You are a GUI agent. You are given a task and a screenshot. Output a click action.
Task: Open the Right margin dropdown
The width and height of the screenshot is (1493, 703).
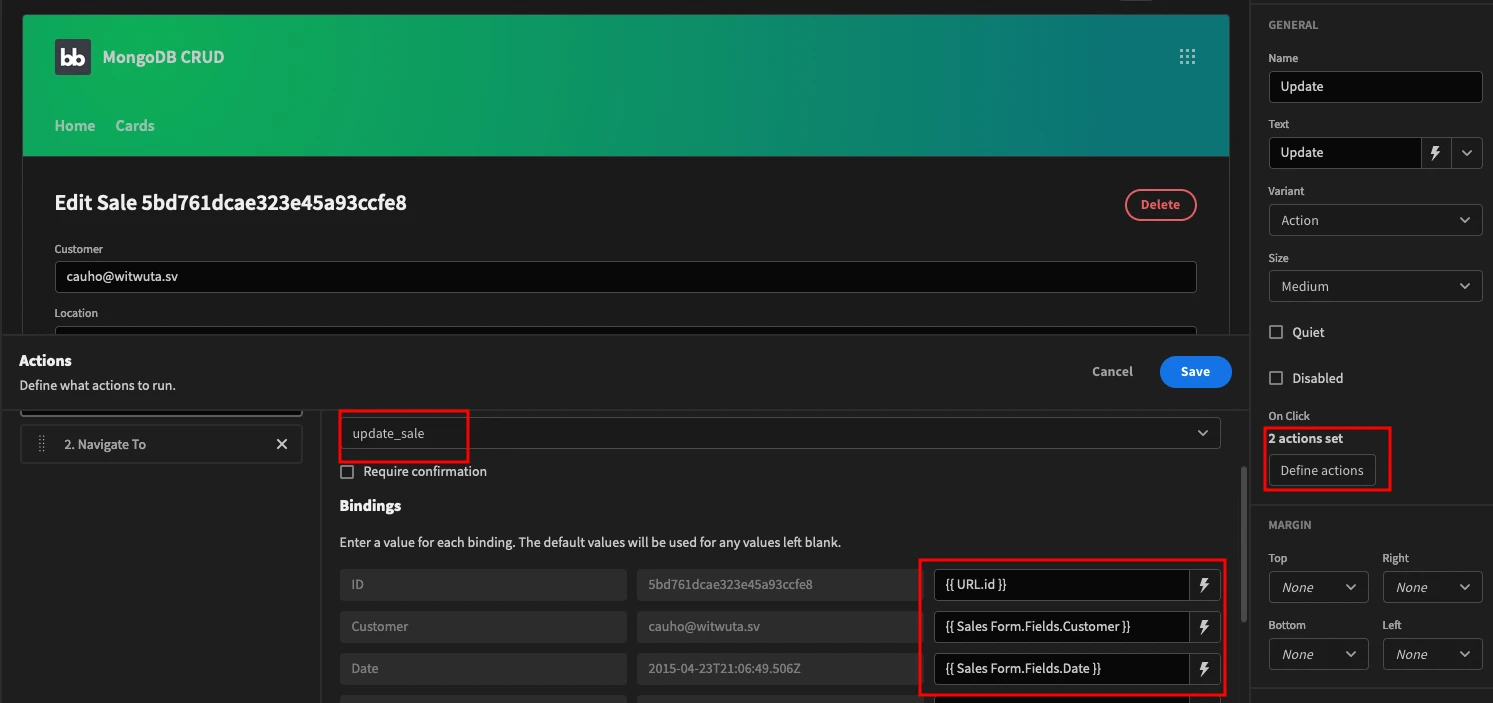click(x=1432, y=587)
